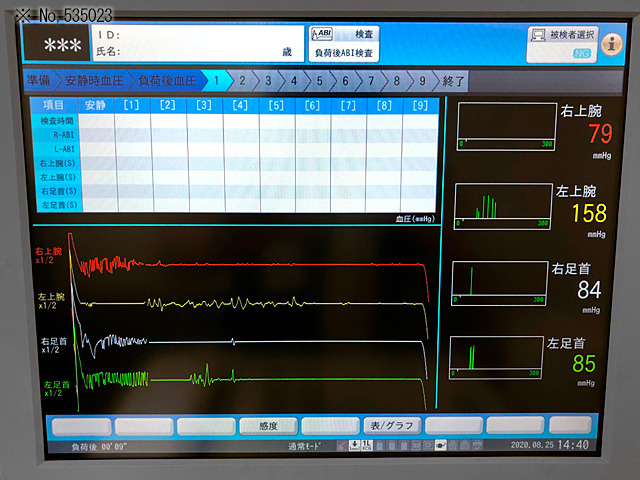Select measurement step 1

[217, 80]
